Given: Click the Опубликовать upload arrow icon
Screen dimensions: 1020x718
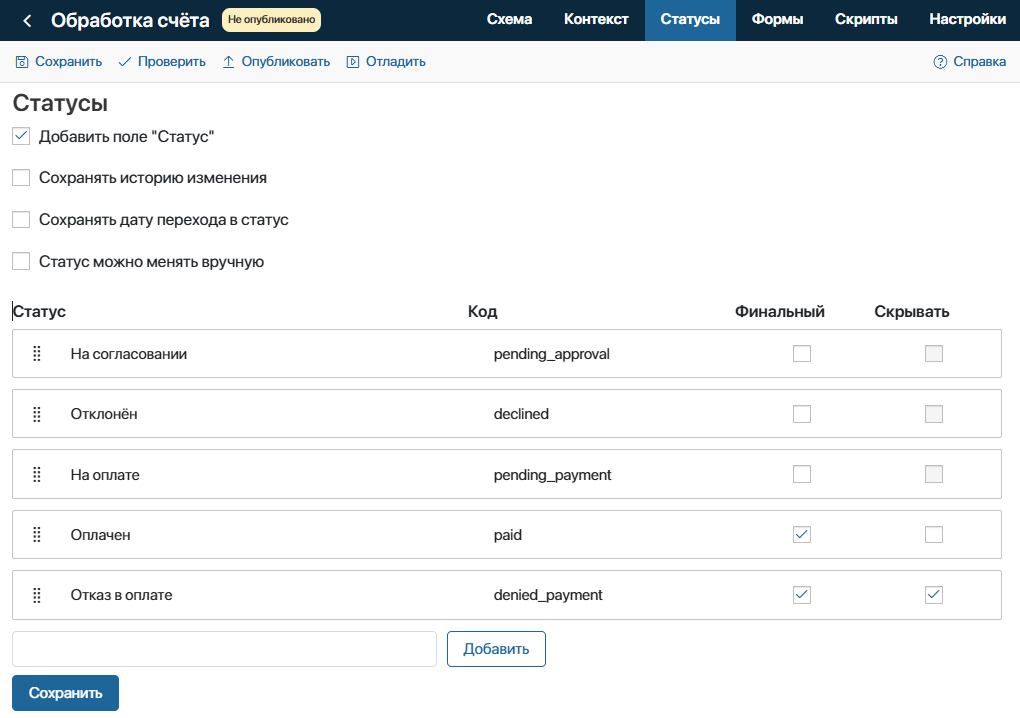Looking at the screenshot, I should 228,62.
